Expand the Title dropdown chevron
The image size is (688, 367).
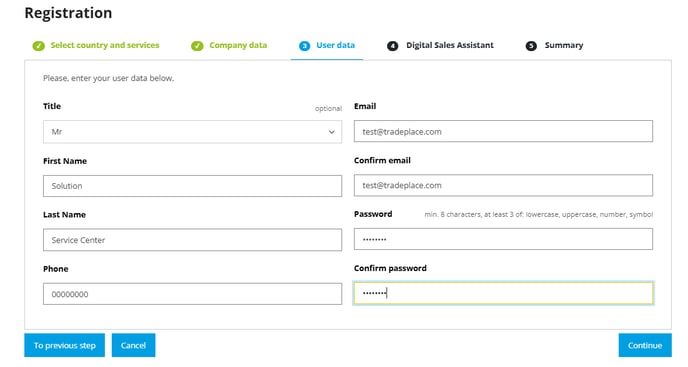(332, 132)
